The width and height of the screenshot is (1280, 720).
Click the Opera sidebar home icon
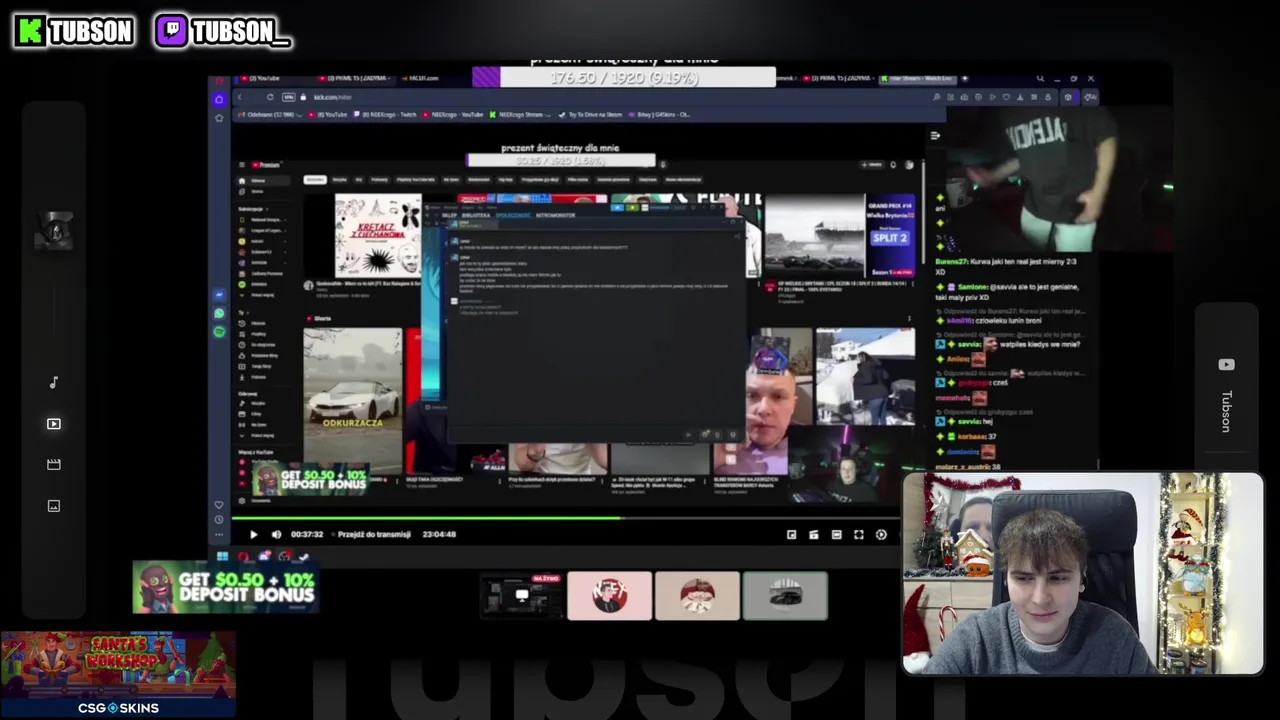(219, 99)
